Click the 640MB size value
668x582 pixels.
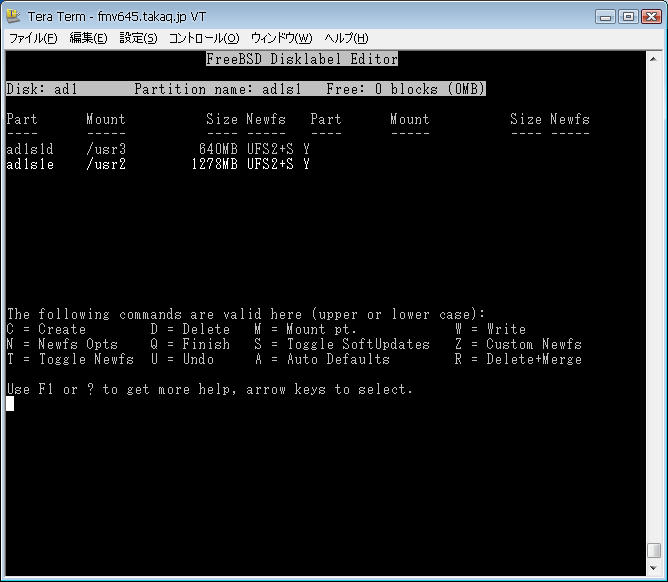(218, 149)
